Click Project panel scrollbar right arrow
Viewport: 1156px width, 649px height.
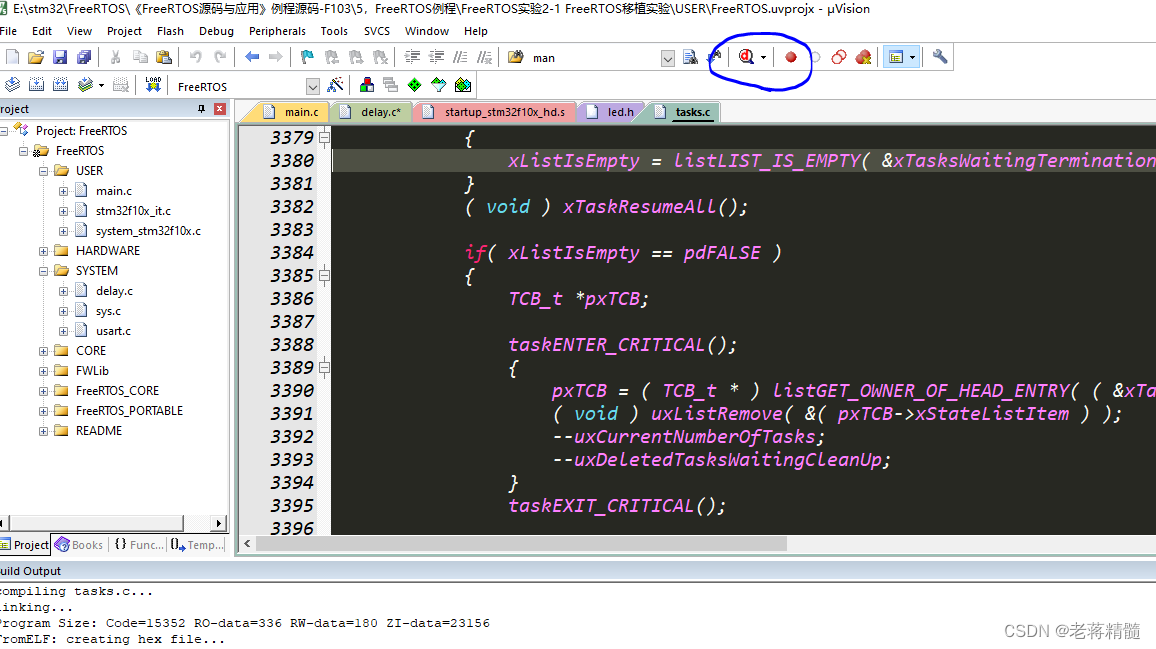point(218,524)
